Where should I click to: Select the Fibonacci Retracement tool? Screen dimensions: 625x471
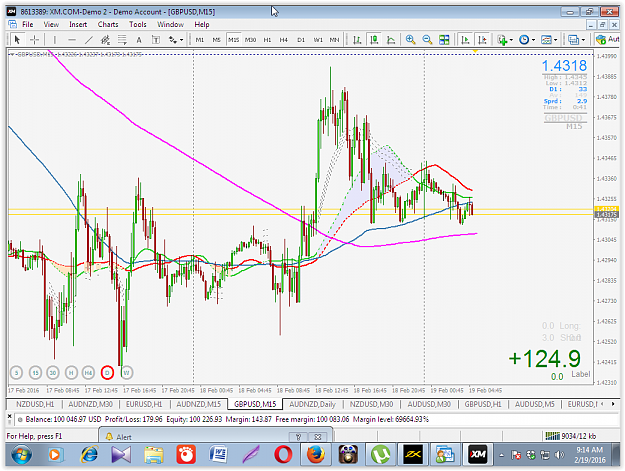122,40
